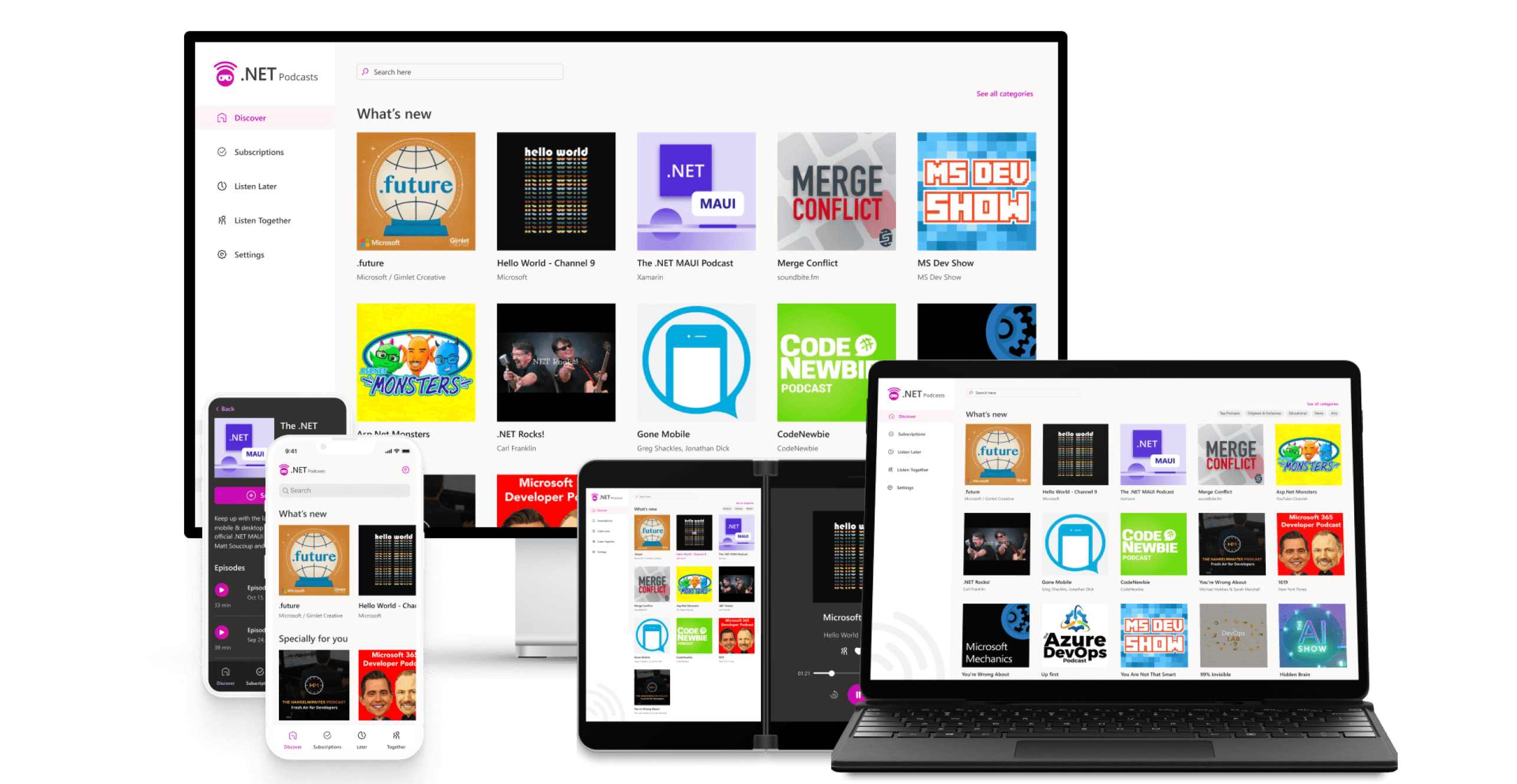Click the Listen Together people icon
This screenshot has width=1517, height=784.
222,220
